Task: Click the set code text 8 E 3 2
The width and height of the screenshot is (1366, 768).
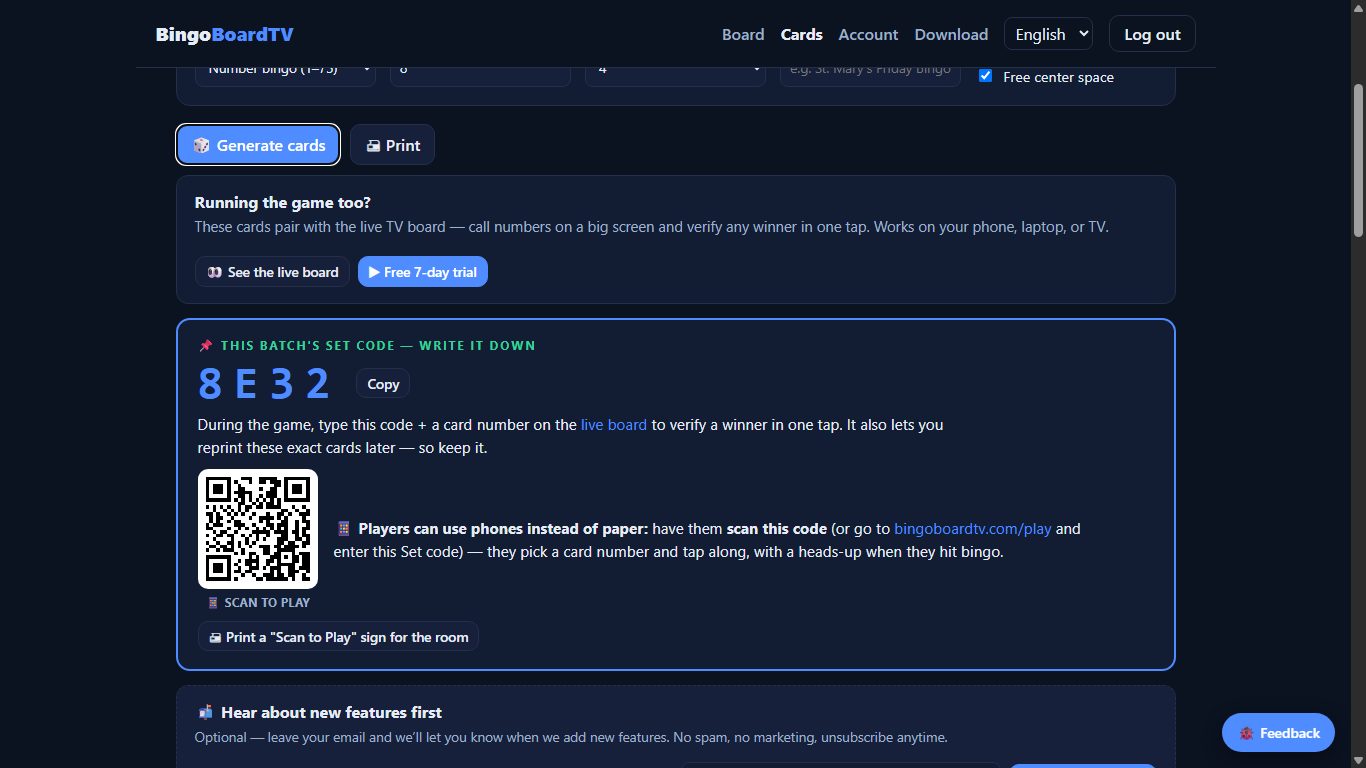Action: [264, 384]
